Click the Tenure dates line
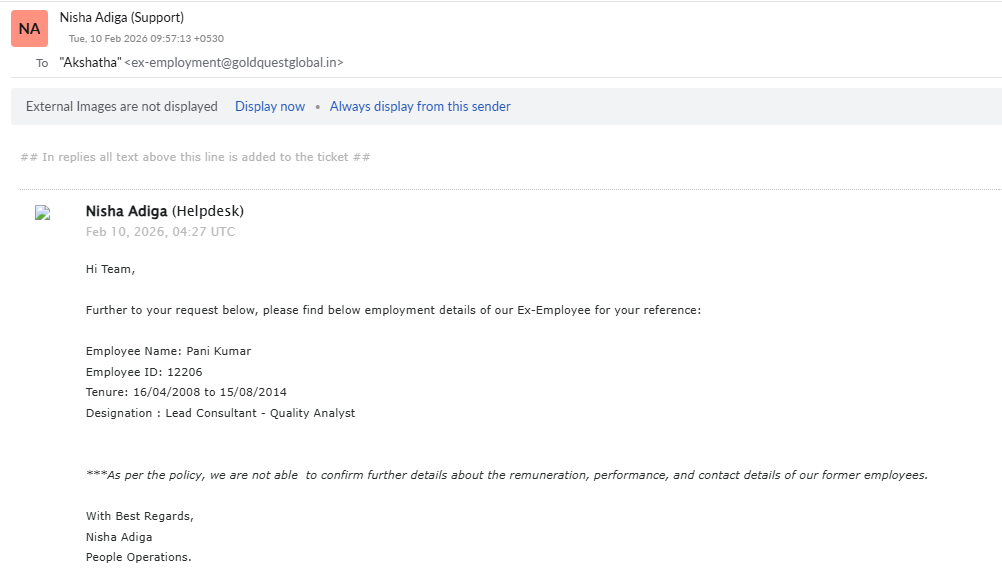Viewport: 1002px width, 581px height. tap(186, 392)
